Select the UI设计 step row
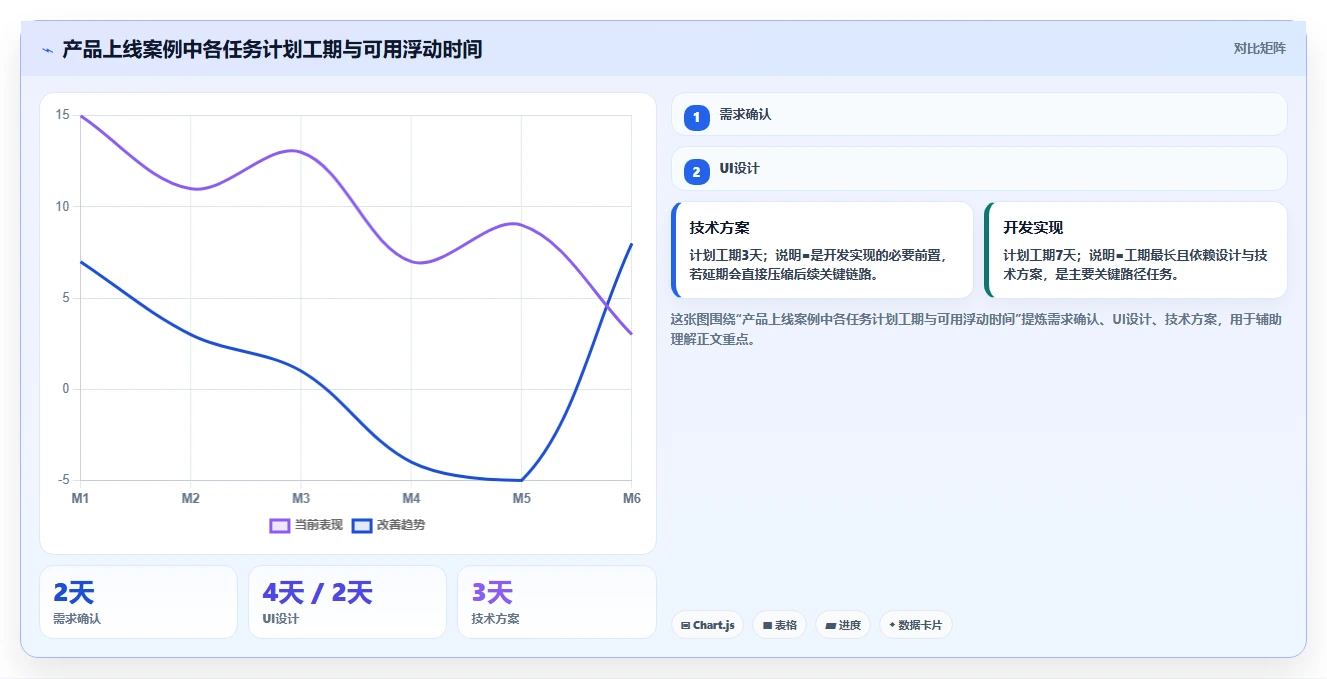The image size is (1327, 679). 979,168
